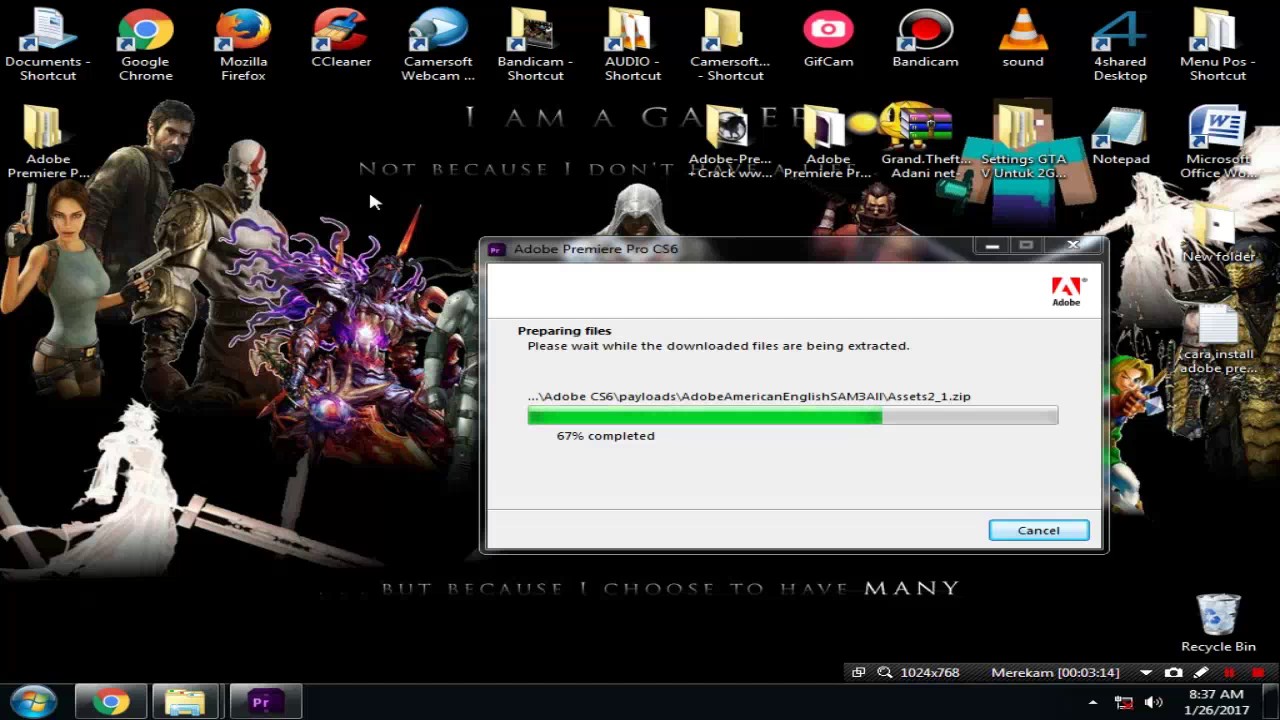
Task: Click the 'Preparing files' heading
Action: 564,331
